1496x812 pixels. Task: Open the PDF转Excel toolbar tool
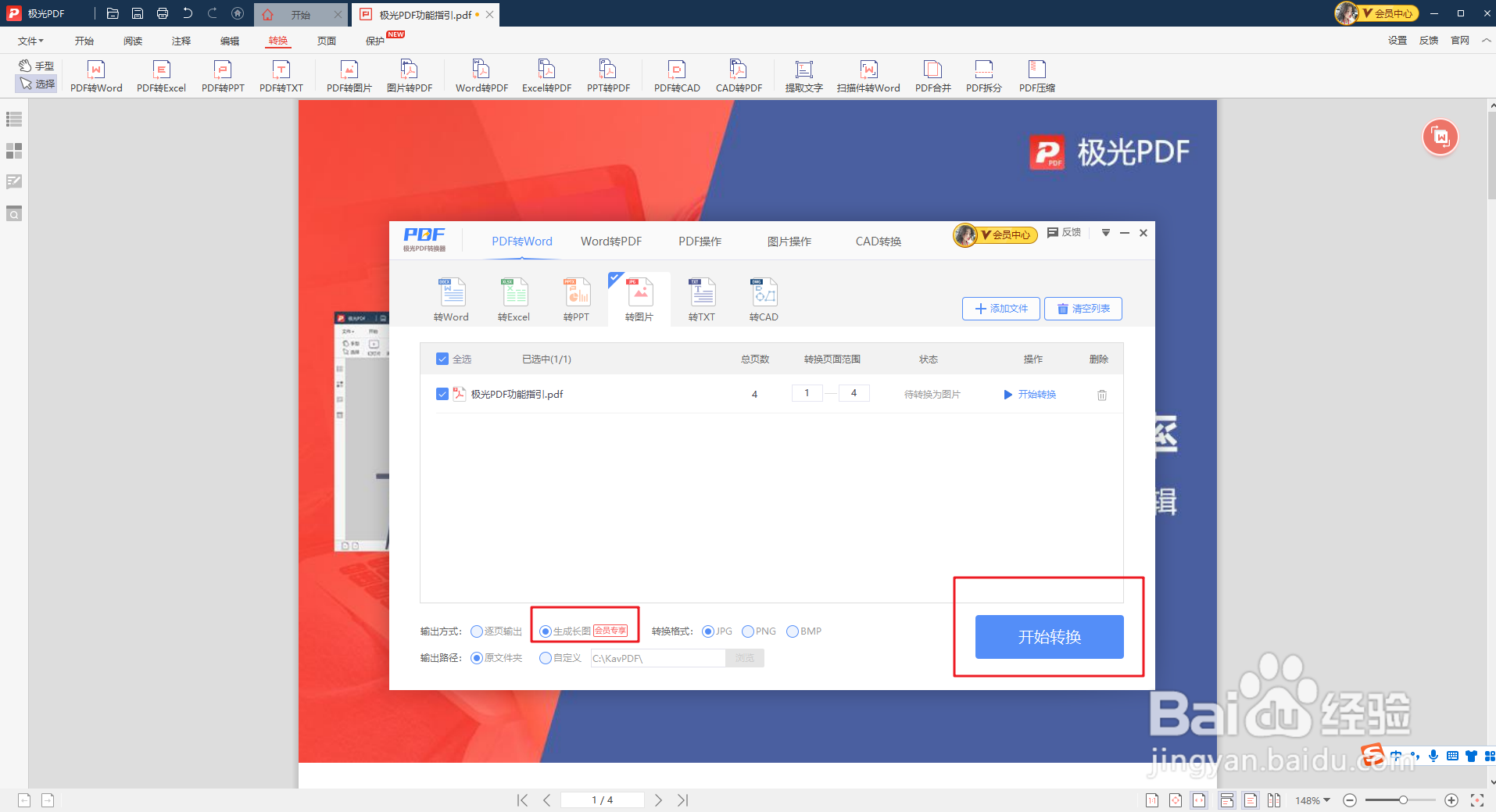point(161,77)
